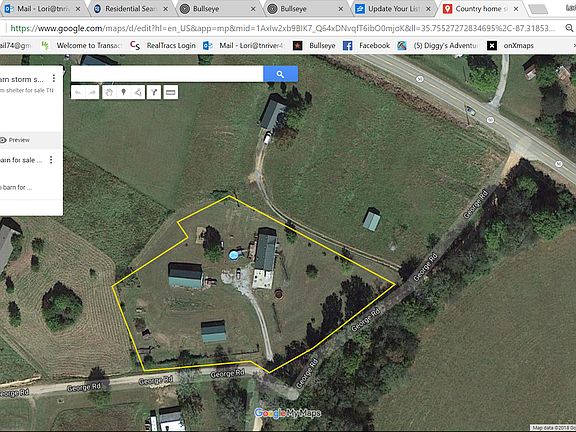Switch to the Residential Search tab

[x=131, y=9]
